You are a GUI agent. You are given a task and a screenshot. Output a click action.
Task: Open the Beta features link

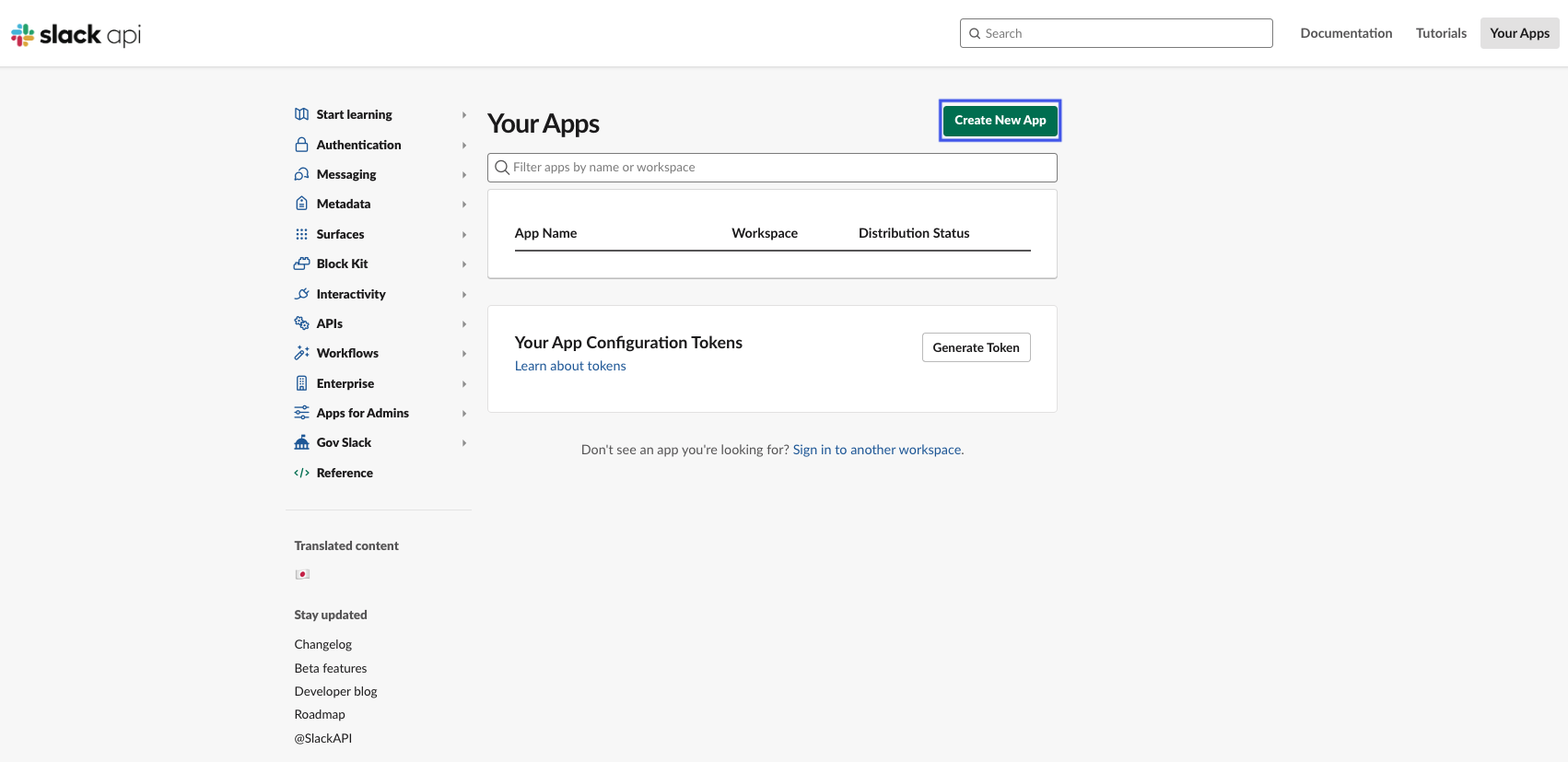click(330, 668)
